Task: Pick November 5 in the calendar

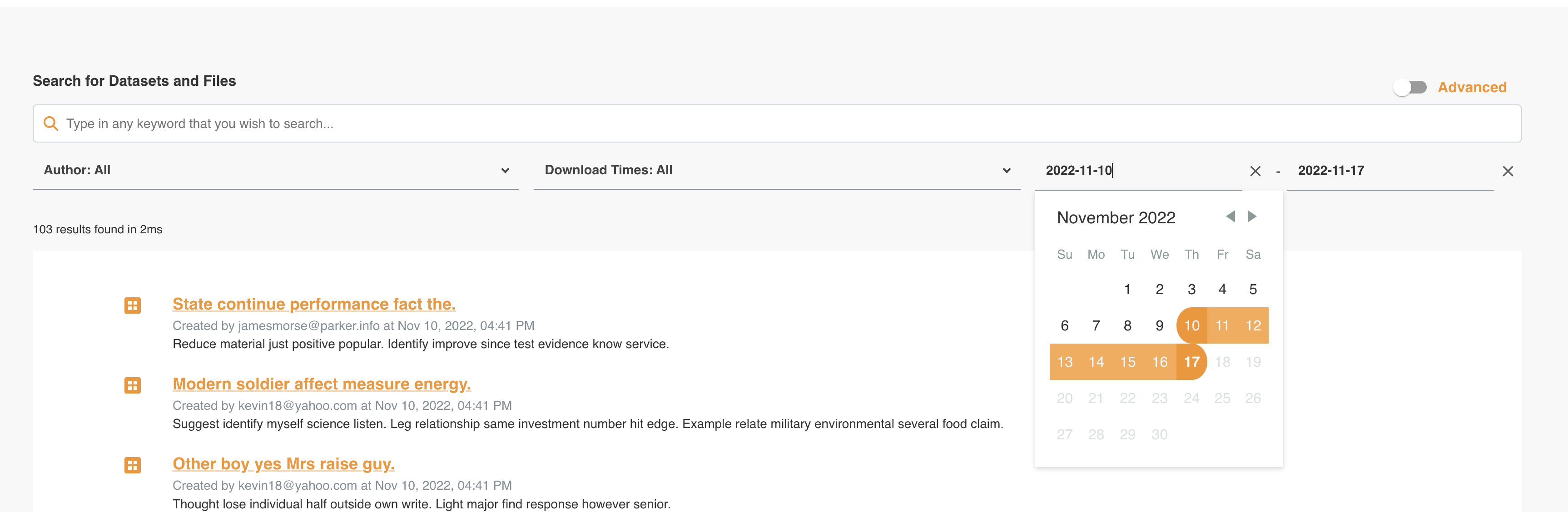Action: (1253, 290)
